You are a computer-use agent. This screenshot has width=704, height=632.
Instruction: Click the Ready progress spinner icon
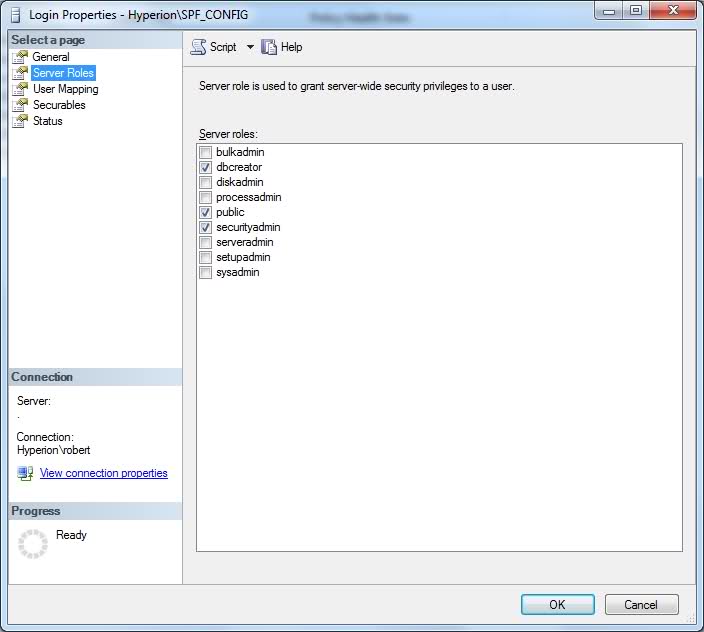pos(33,544)
